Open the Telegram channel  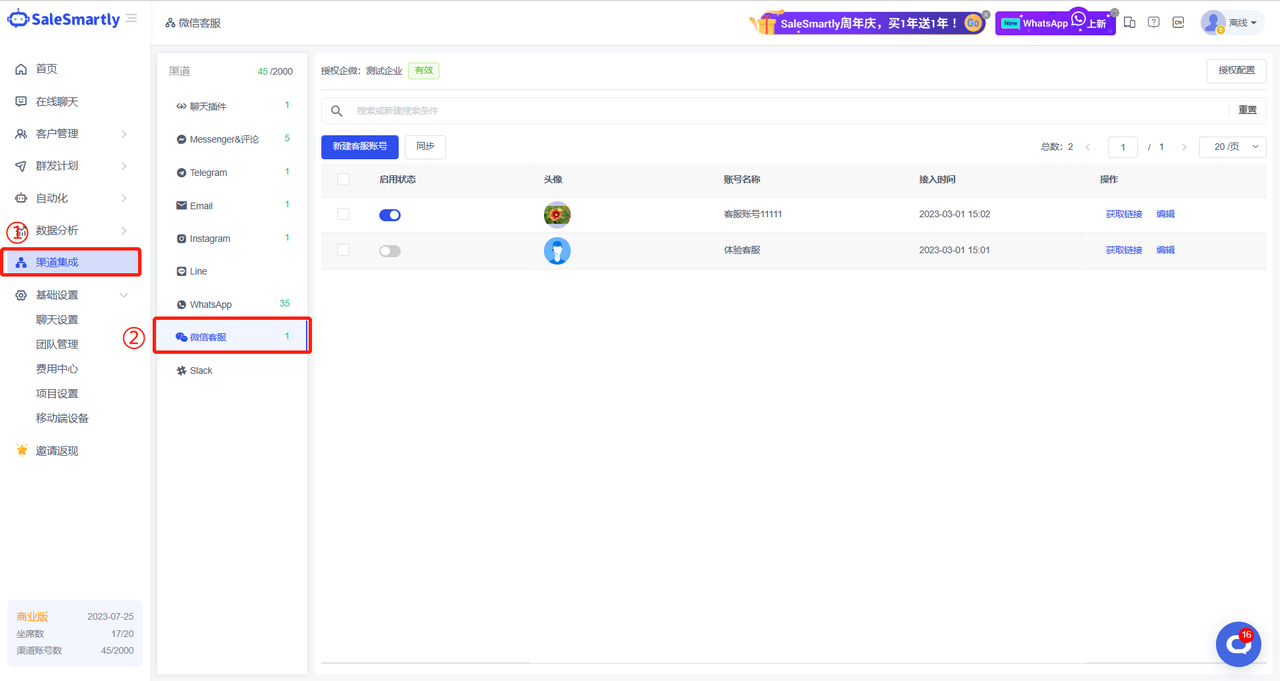[208, 173]
